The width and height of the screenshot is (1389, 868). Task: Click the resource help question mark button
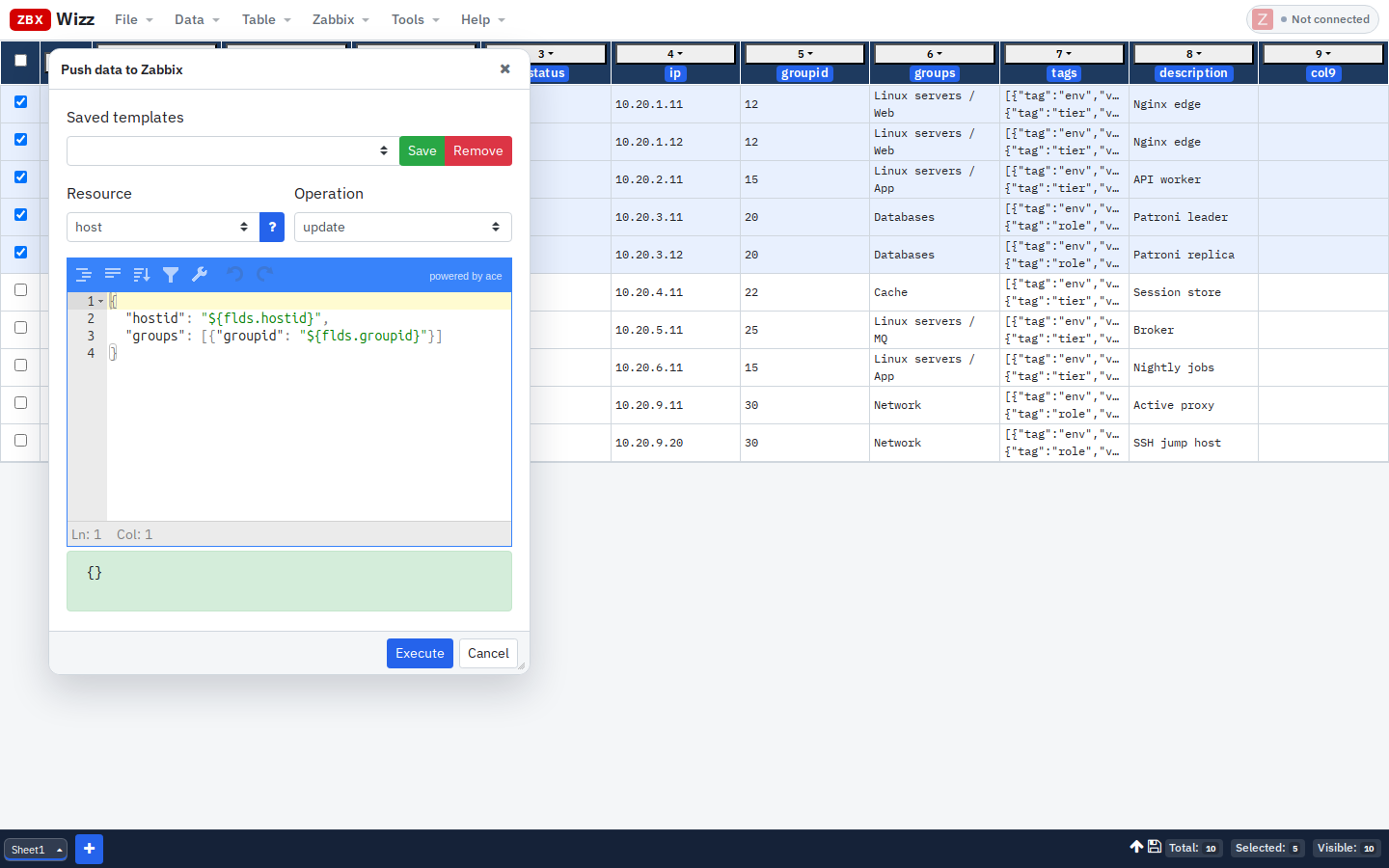pyautogui.click(x=272, y=227)
